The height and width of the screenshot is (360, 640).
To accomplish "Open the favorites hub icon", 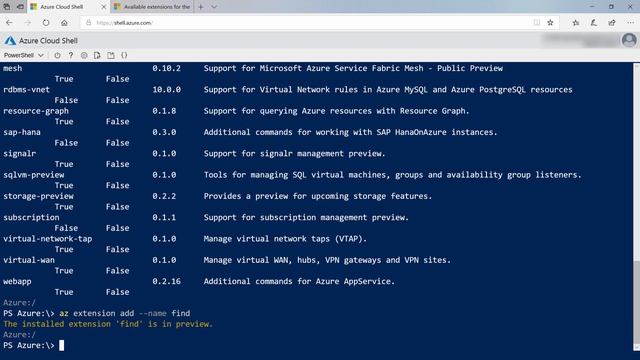I will (576, 23).
